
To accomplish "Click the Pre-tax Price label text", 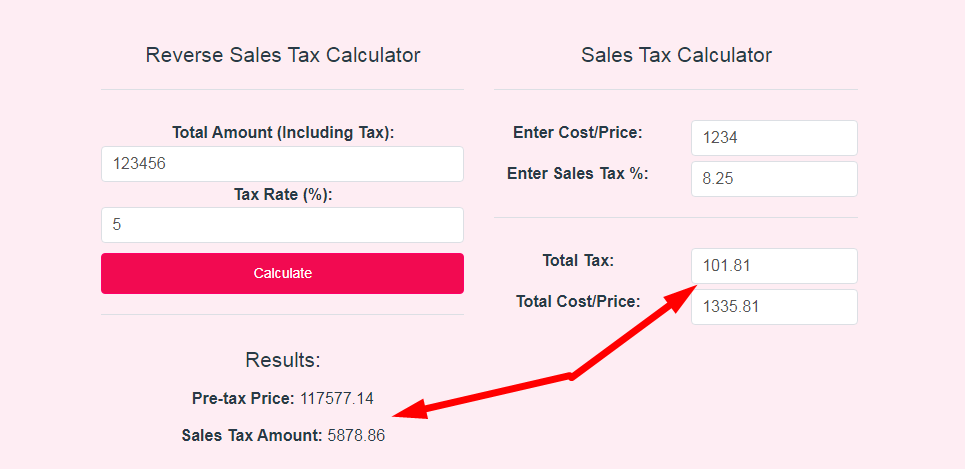I will point(243,399).
